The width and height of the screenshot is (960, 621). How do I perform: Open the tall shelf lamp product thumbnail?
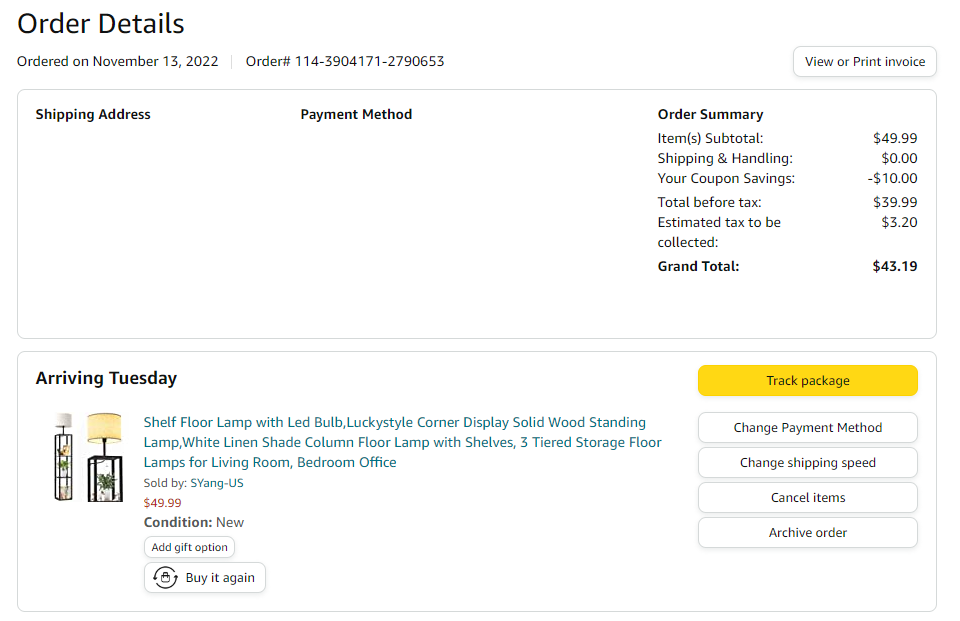point(64,456)
